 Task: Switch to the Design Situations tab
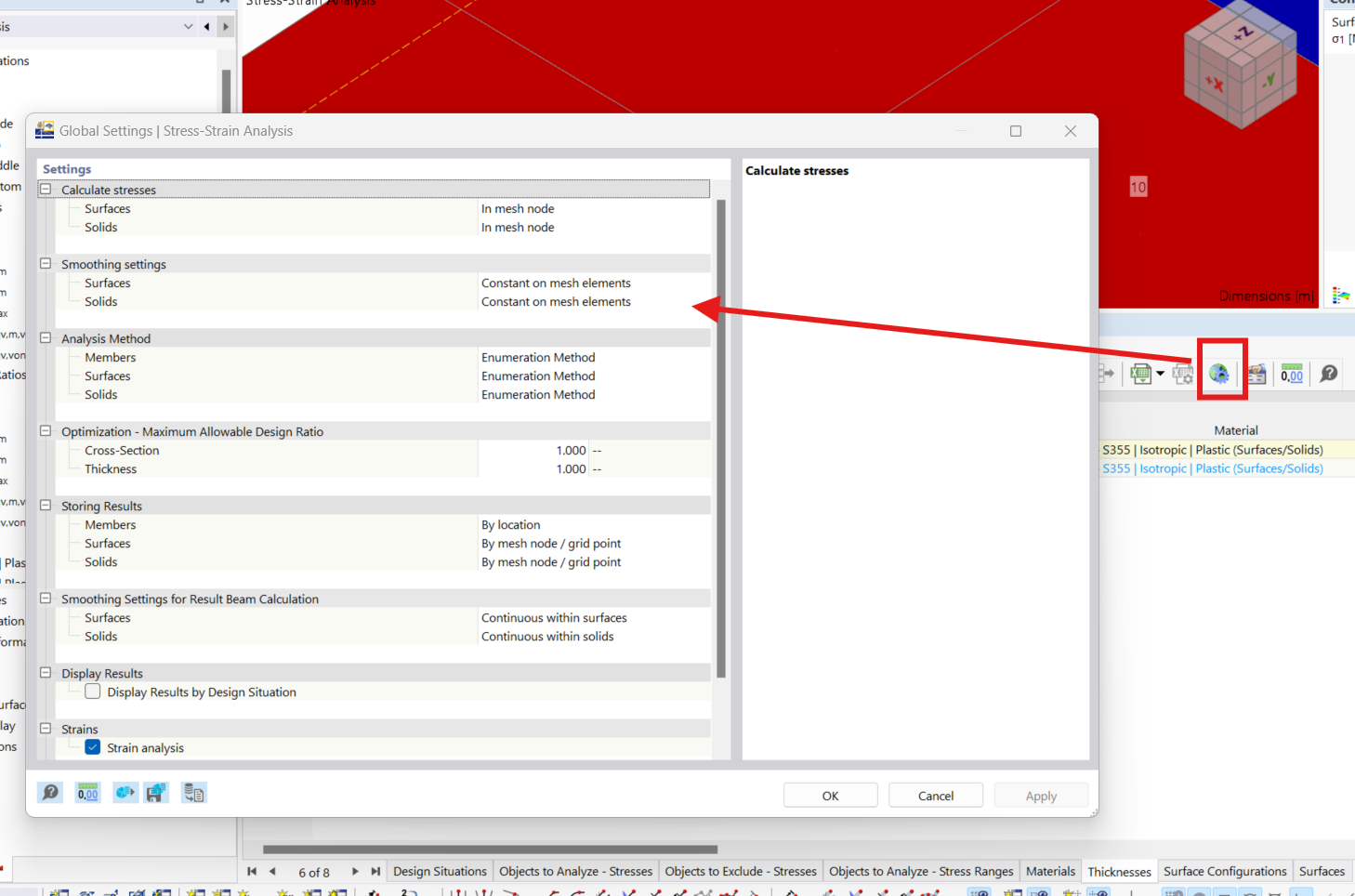point(440,872)
